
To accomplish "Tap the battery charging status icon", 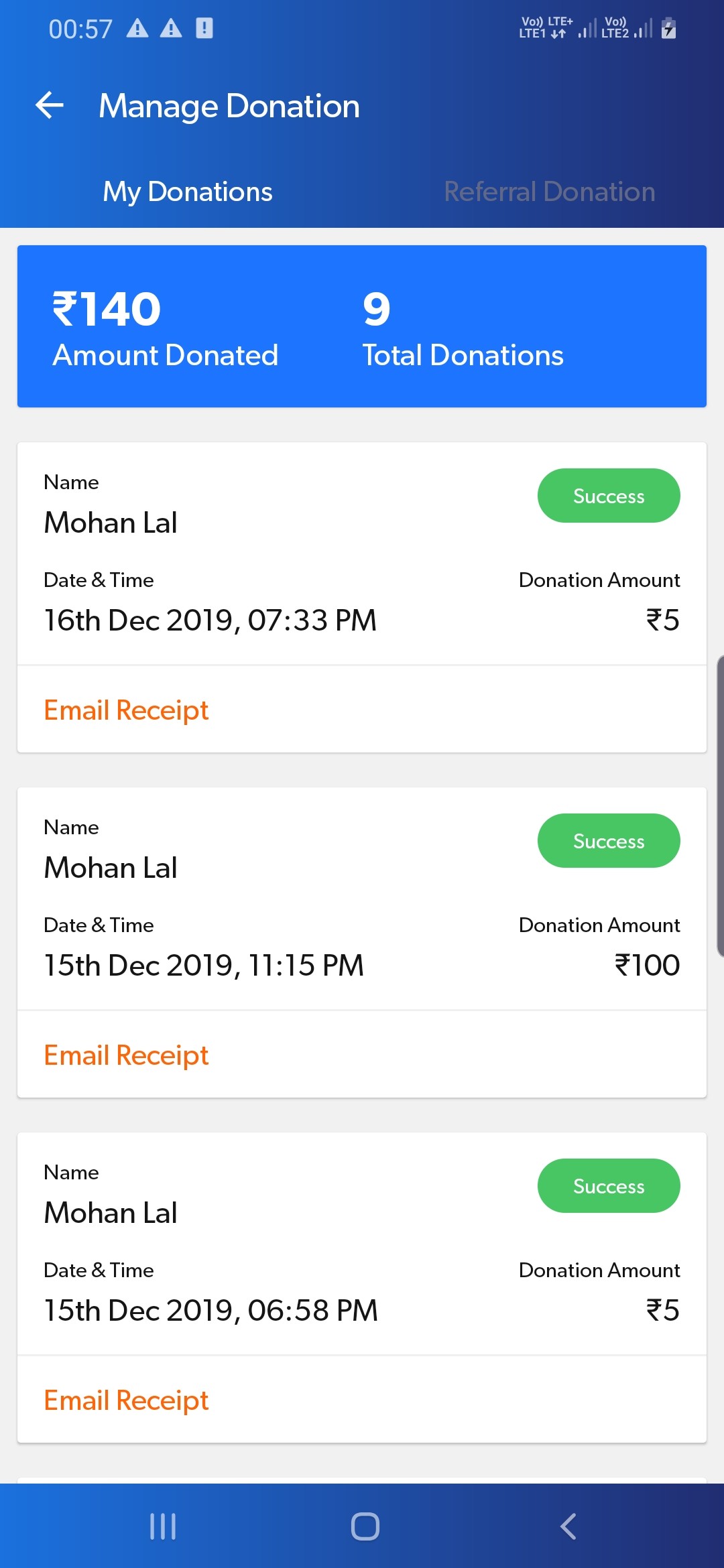I will (668, 29).
